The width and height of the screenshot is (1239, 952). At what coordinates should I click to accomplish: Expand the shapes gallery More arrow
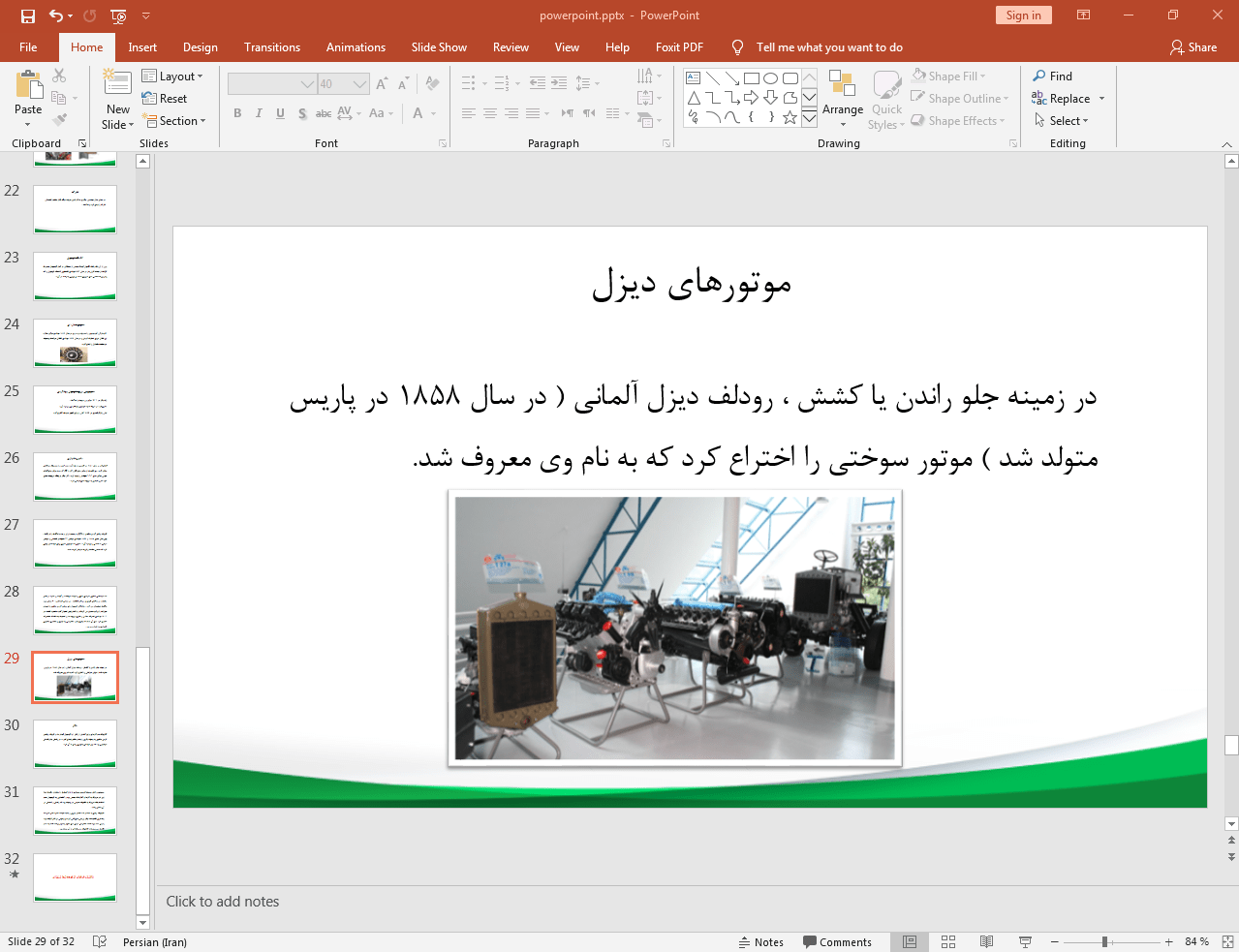coord(810,117)
